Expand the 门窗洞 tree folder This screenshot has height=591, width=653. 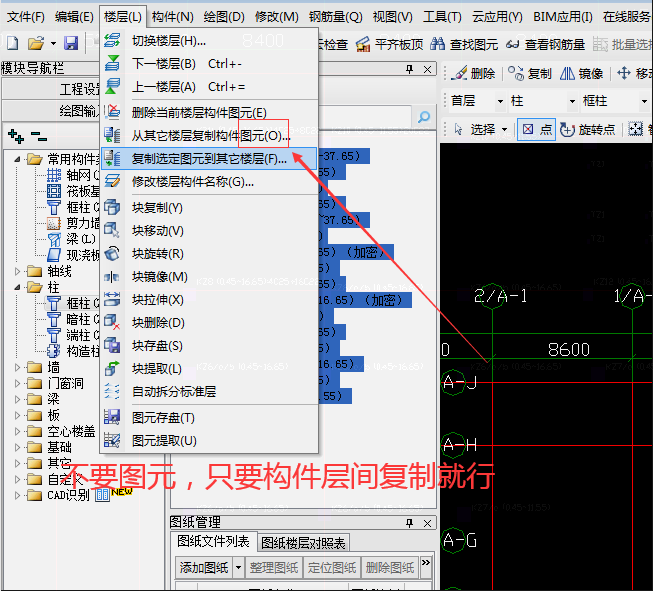[x=17, y=383]
